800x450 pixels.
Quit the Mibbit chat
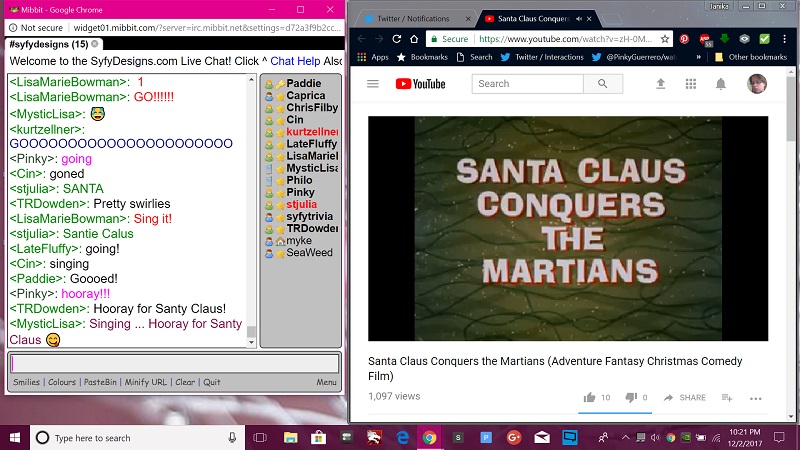tap(212, 382)
